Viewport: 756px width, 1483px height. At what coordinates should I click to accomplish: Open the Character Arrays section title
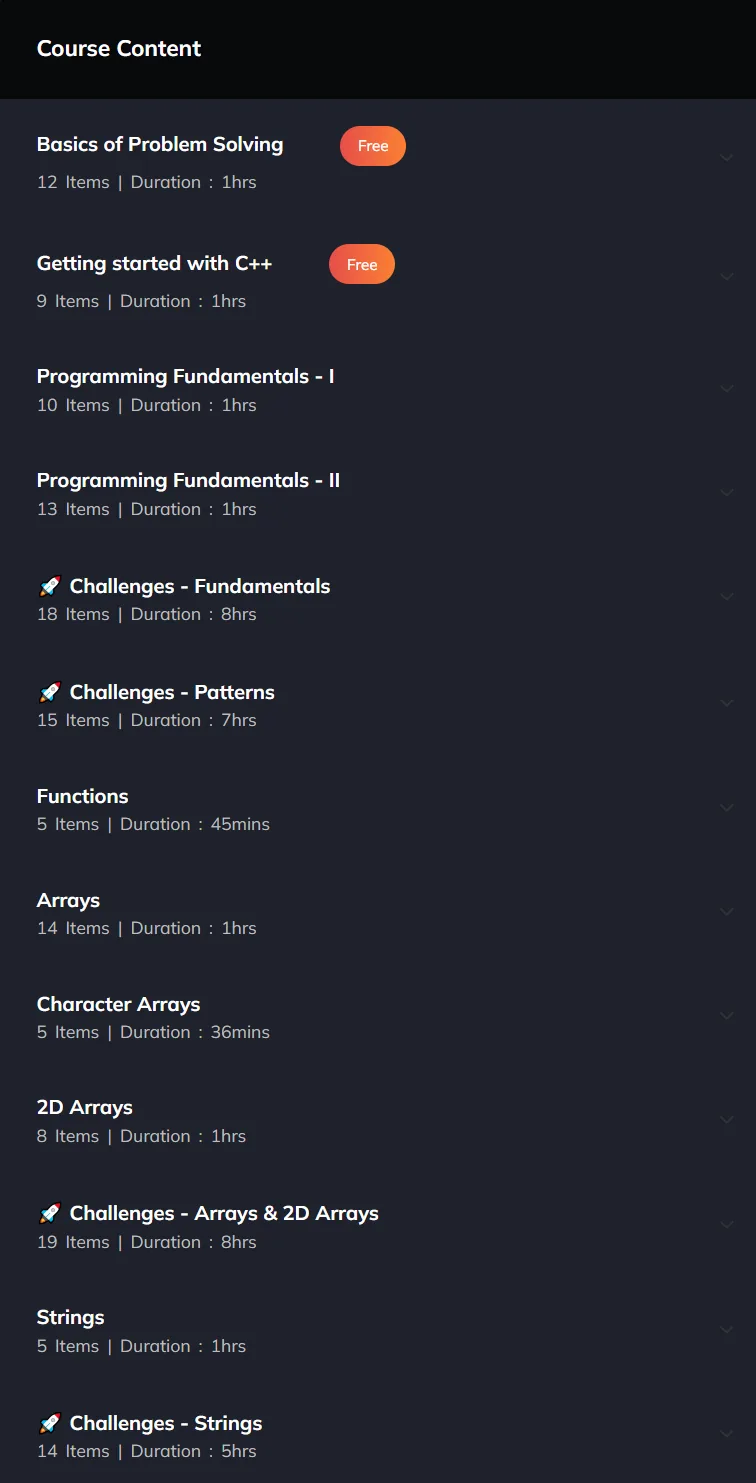(x=119, y=1005)
